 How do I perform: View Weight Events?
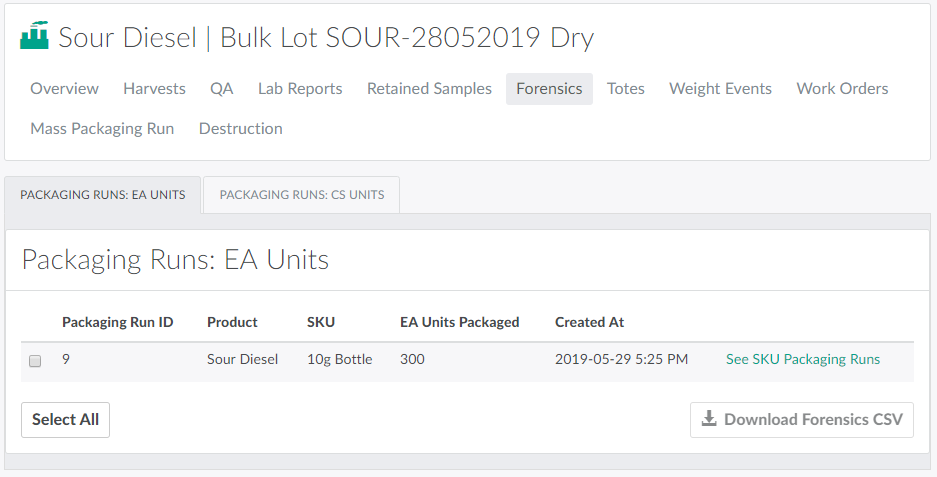pyautogui.click(x=720, y=89)
